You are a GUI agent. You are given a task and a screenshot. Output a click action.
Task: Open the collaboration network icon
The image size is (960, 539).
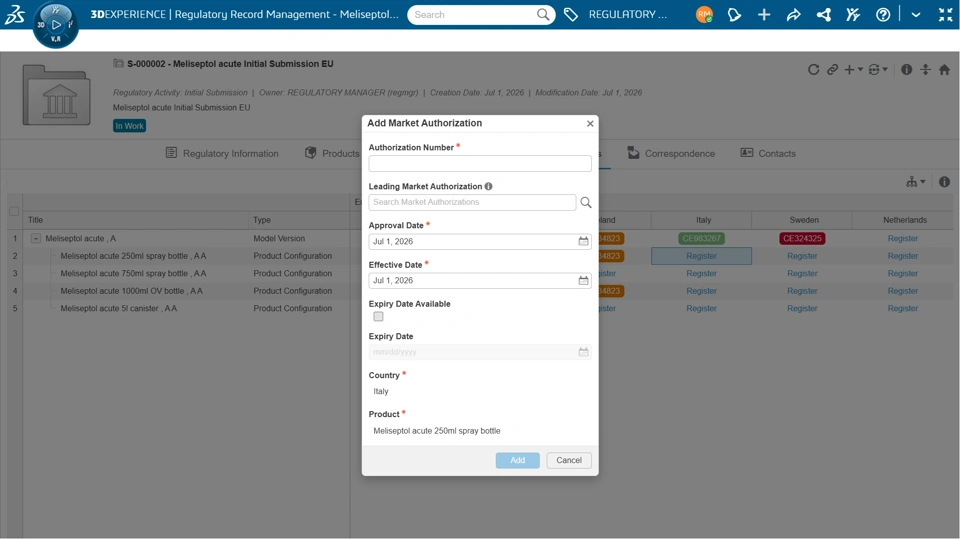point(823,15)
